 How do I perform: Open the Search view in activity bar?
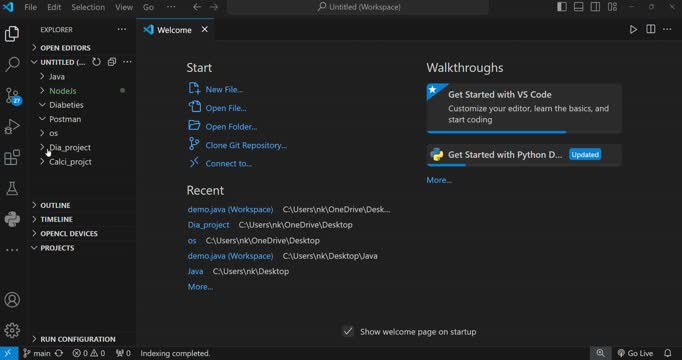12,64
